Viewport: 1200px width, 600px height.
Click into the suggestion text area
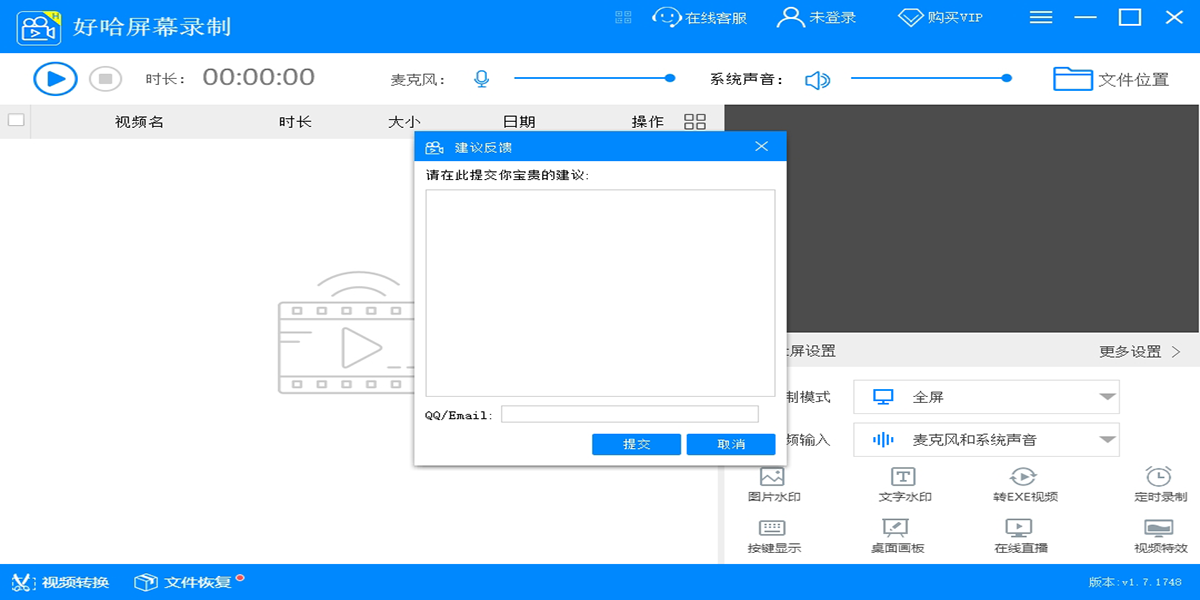coord(600,293)
